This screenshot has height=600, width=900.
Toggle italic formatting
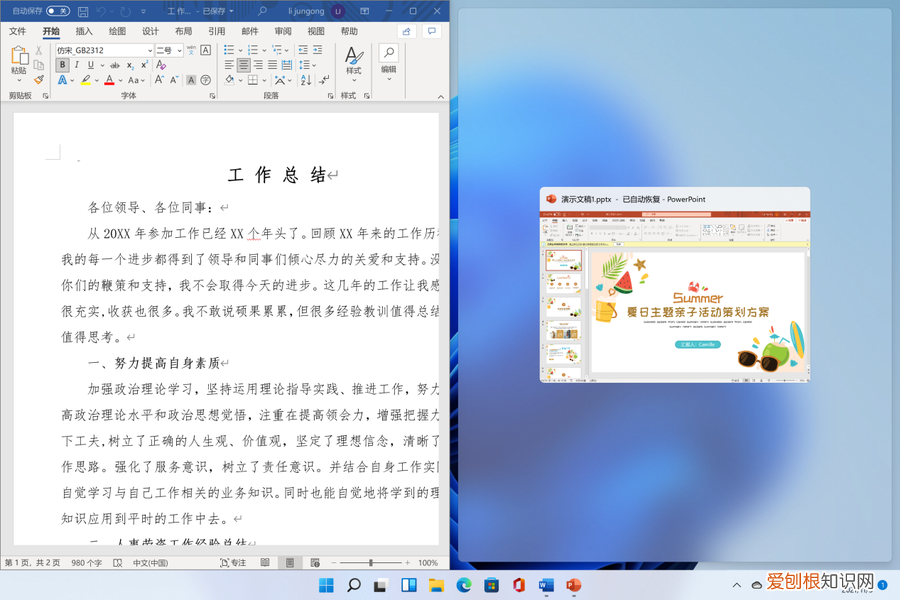point(77,64)
